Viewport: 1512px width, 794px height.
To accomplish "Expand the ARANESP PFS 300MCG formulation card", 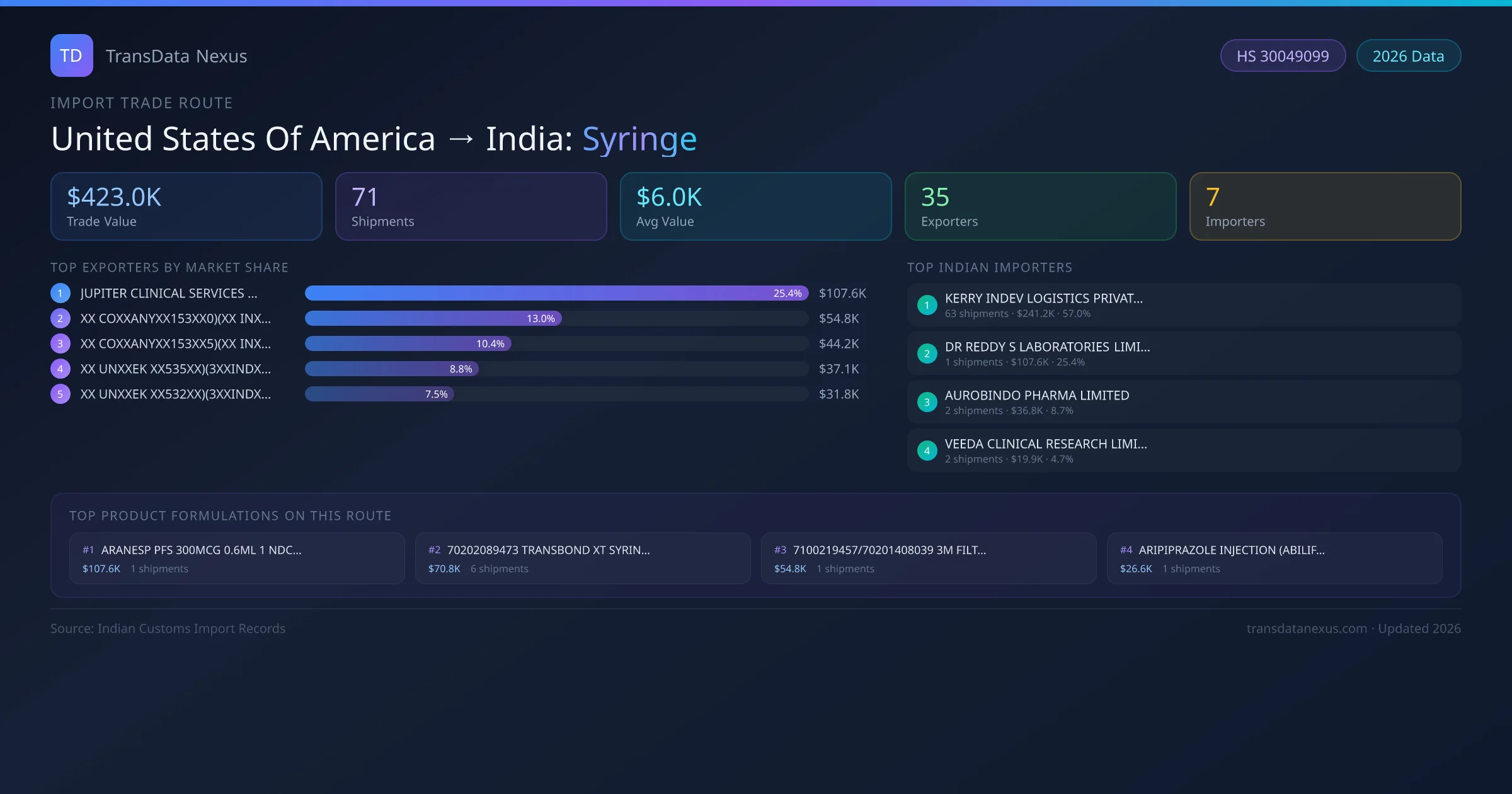I will [237, 558].
